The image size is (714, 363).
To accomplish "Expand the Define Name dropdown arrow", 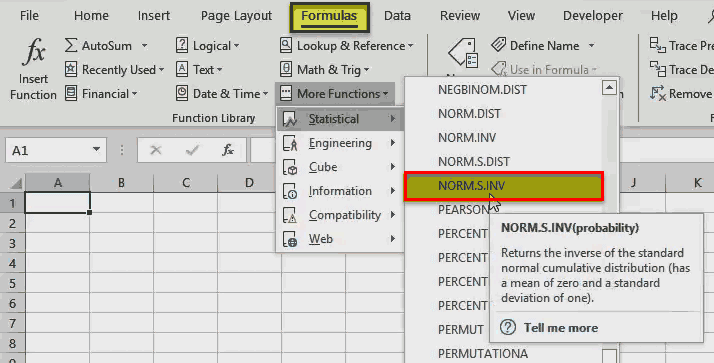I will coord(591,46).
